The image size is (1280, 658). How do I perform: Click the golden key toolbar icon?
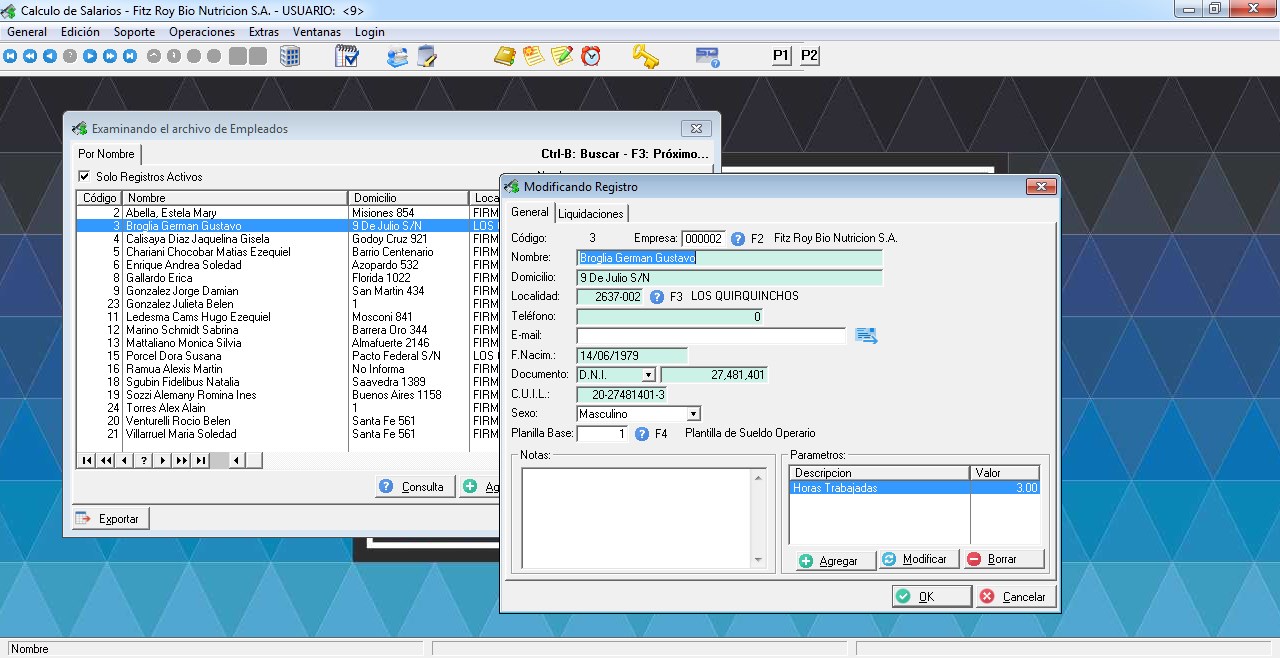click(x=645, y=56)
